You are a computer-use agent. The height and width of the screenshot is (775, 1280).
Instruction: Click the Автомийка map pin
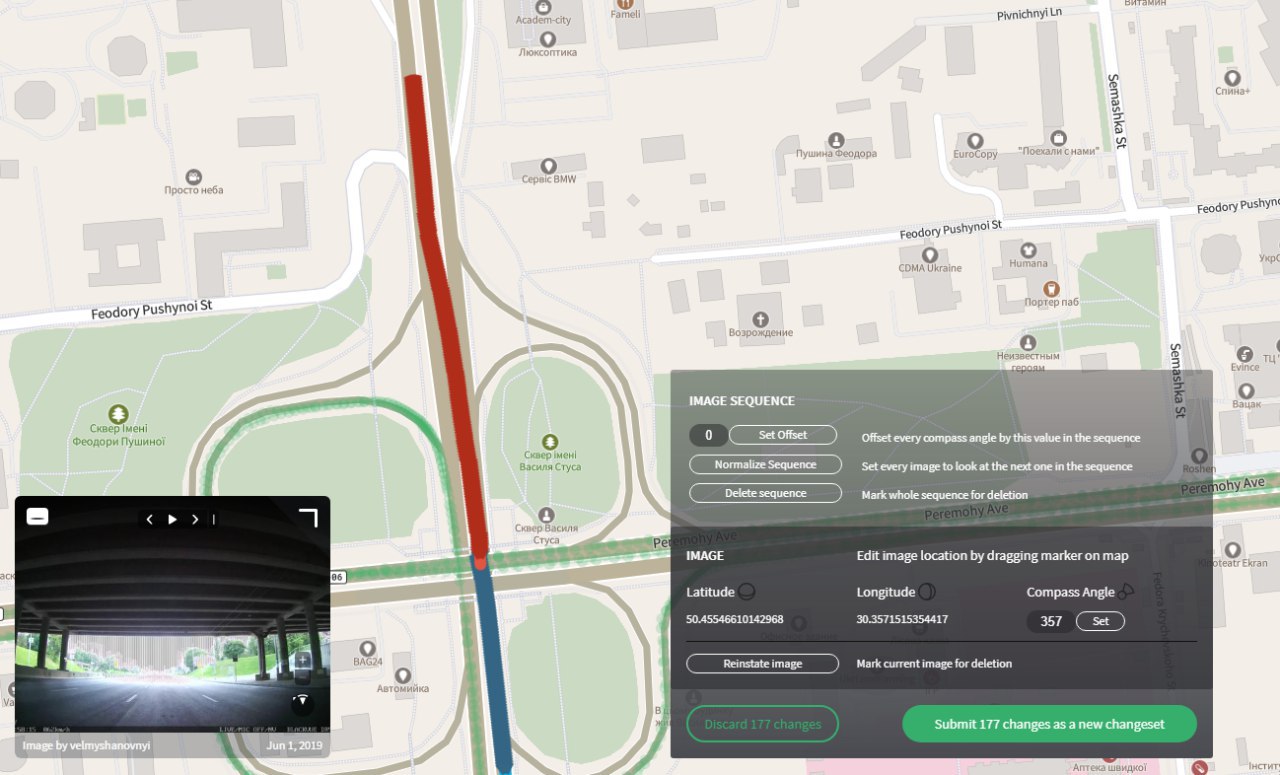402,674
